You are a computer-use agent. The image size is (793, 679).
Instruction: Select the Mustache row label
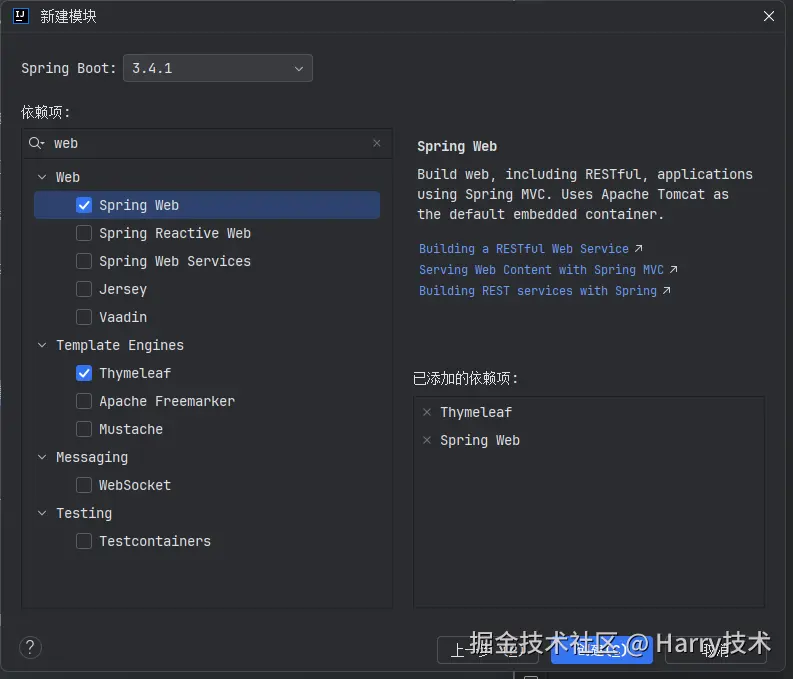131,429
